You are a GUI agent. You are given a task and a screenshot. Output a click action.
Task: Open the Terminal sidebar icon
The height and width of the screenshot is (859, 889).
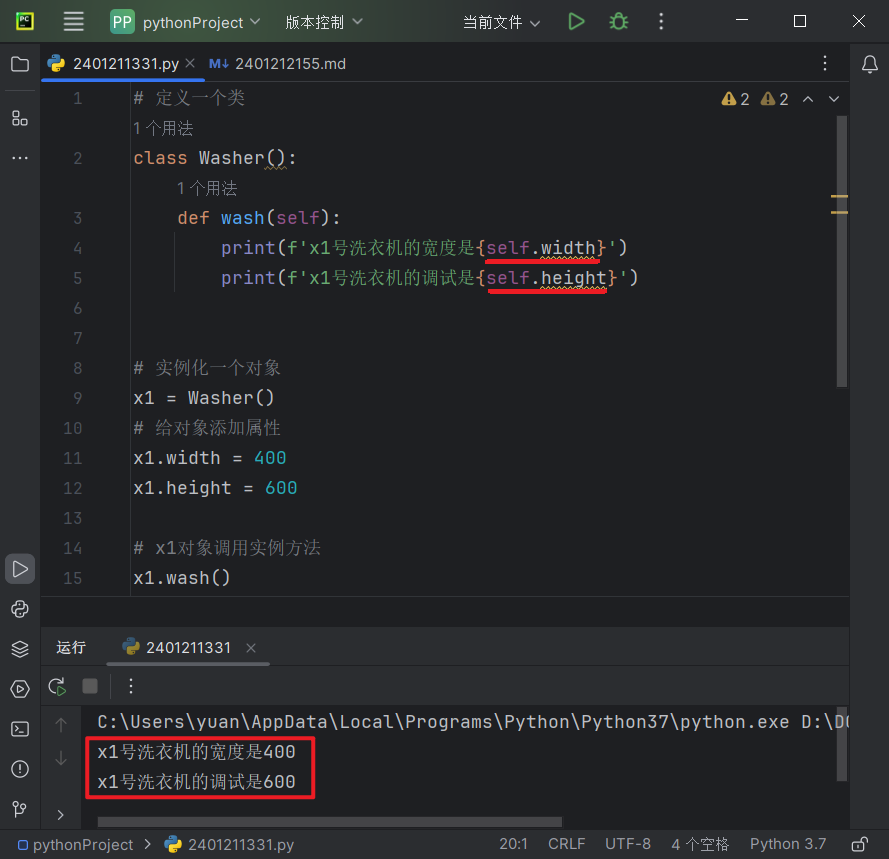(20, 729)
